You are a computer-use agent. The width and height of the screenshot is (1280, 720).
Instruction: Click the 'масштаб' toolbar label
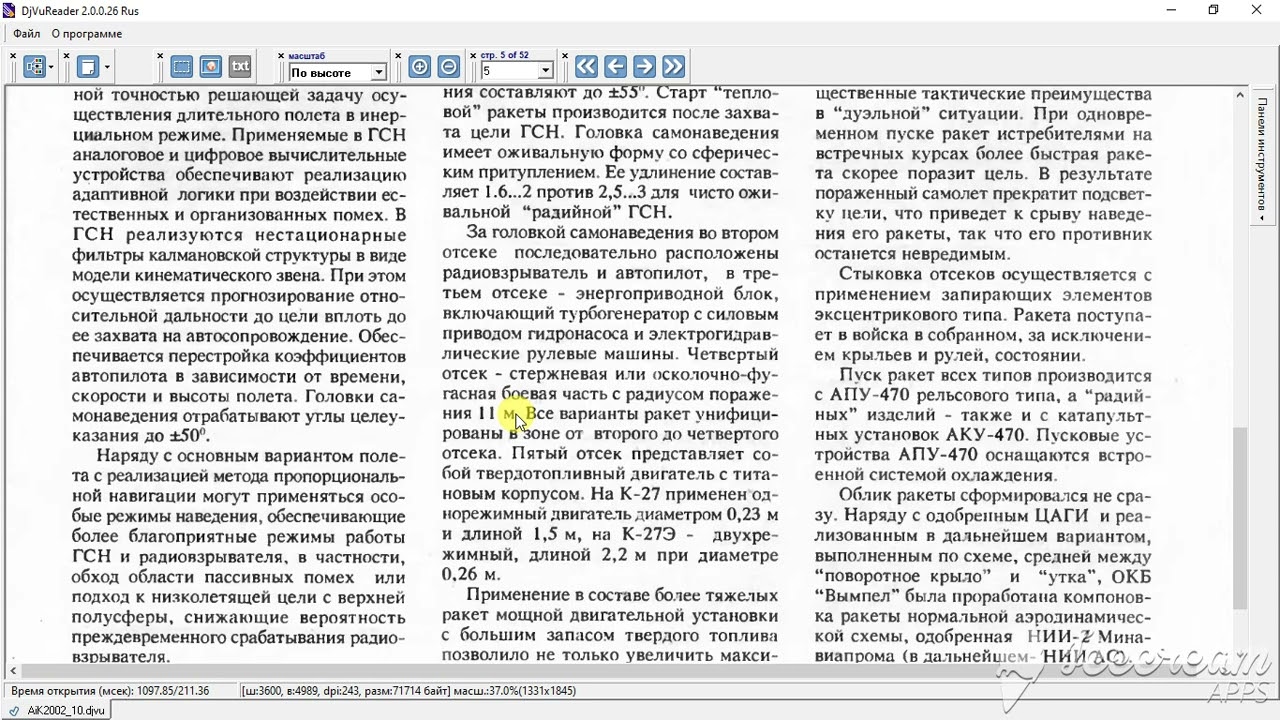point(307,56)
